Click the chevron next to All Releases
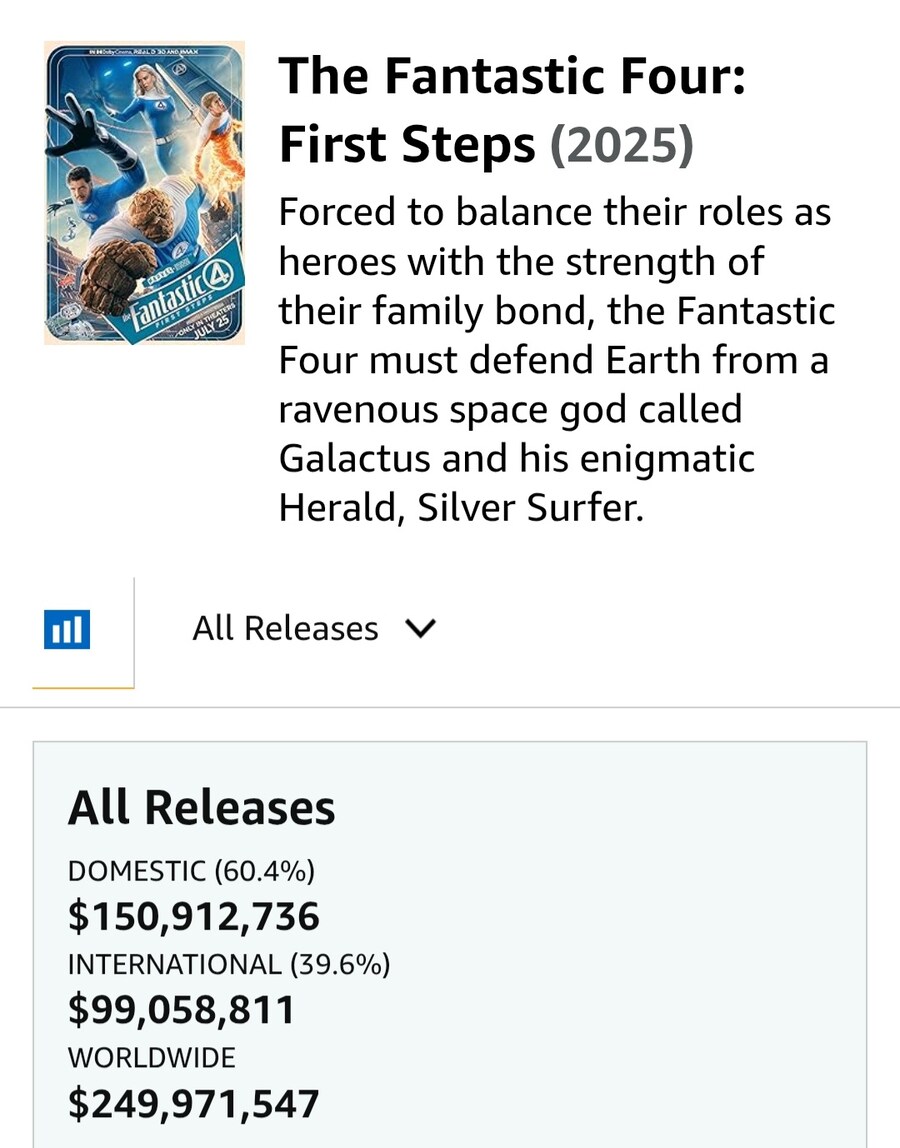This screenshot has height=1148, width=900. 421,628
